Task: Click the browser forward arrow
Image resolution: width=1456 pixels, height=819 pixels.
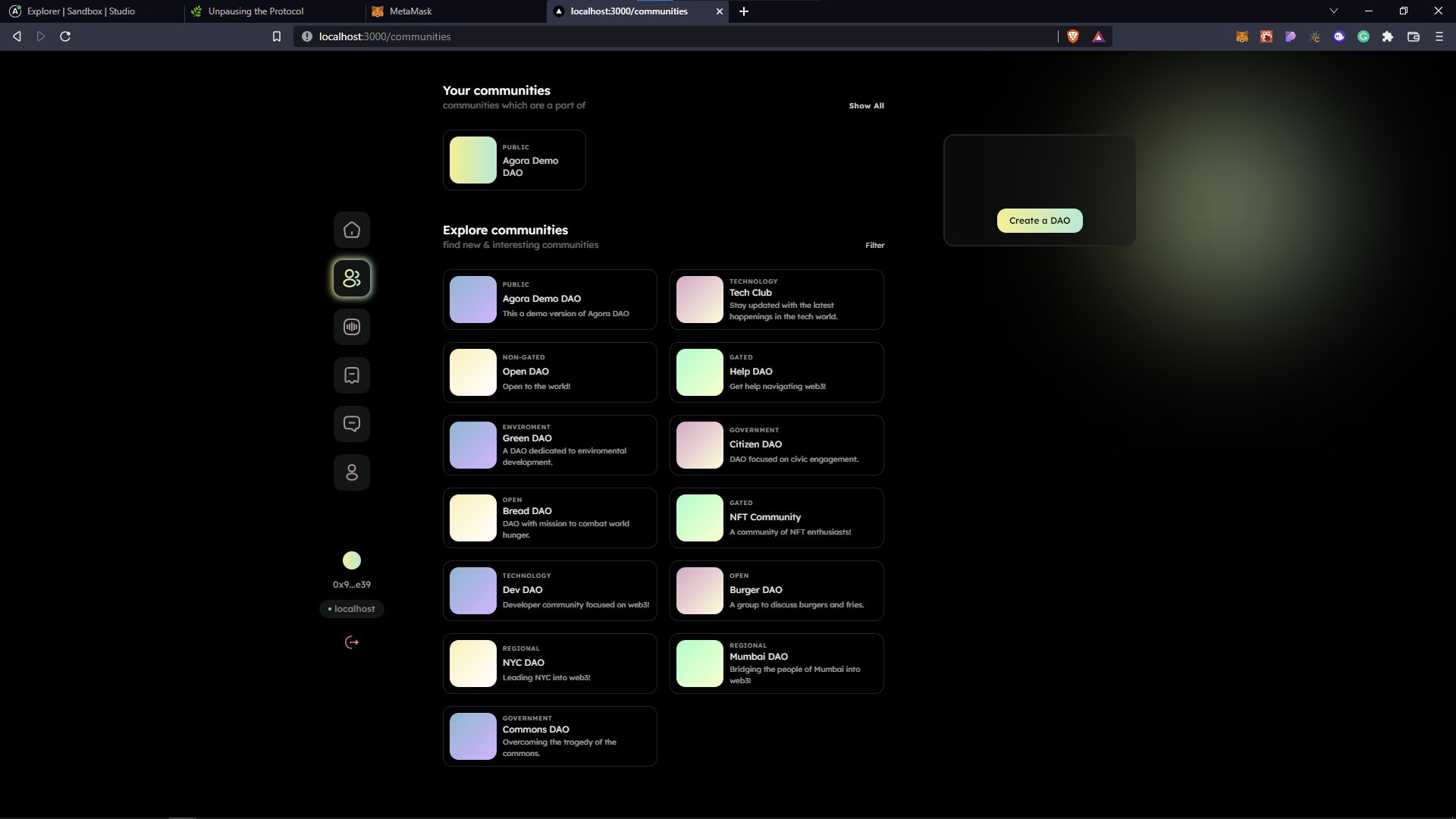Action: pyautogui.click(x=41, y=36)
